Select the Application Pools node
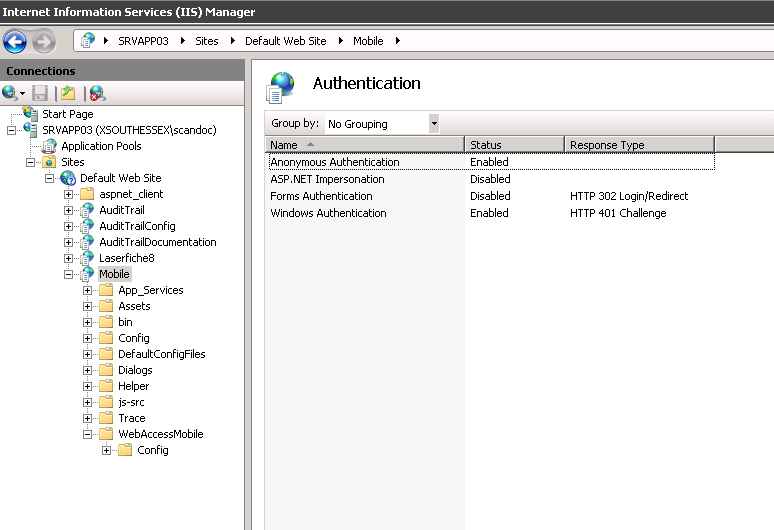 click(100, 146)
